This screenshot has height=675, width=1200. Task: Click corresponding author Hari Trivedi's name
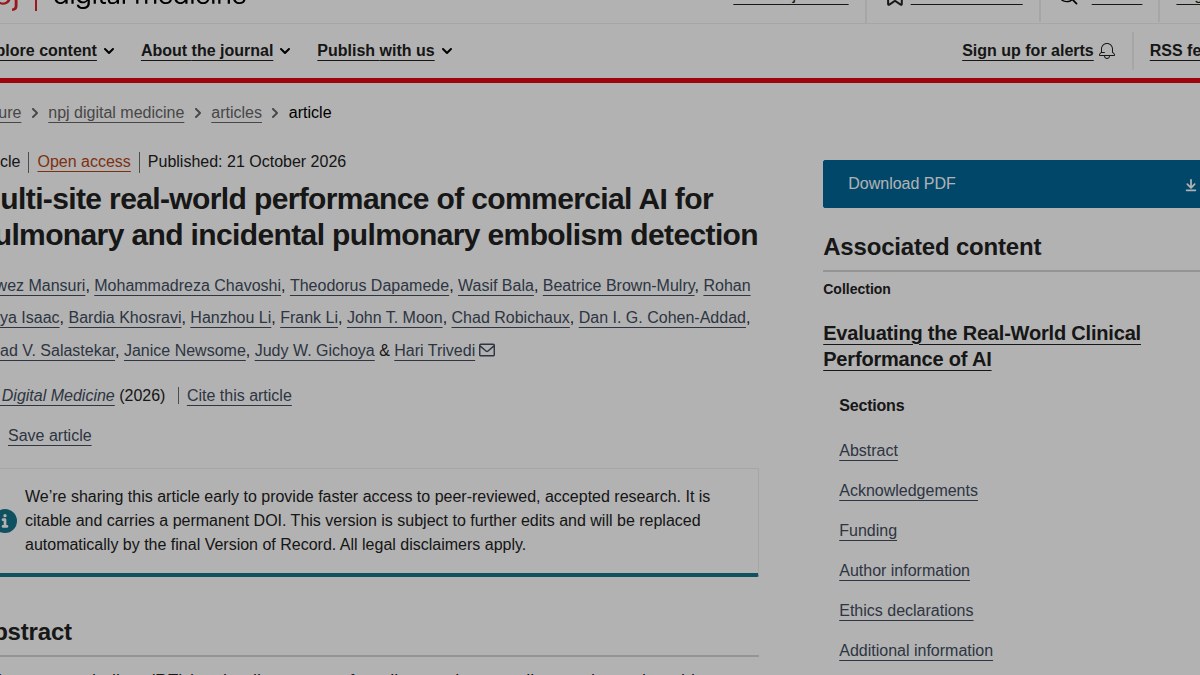tap(435, 350)
